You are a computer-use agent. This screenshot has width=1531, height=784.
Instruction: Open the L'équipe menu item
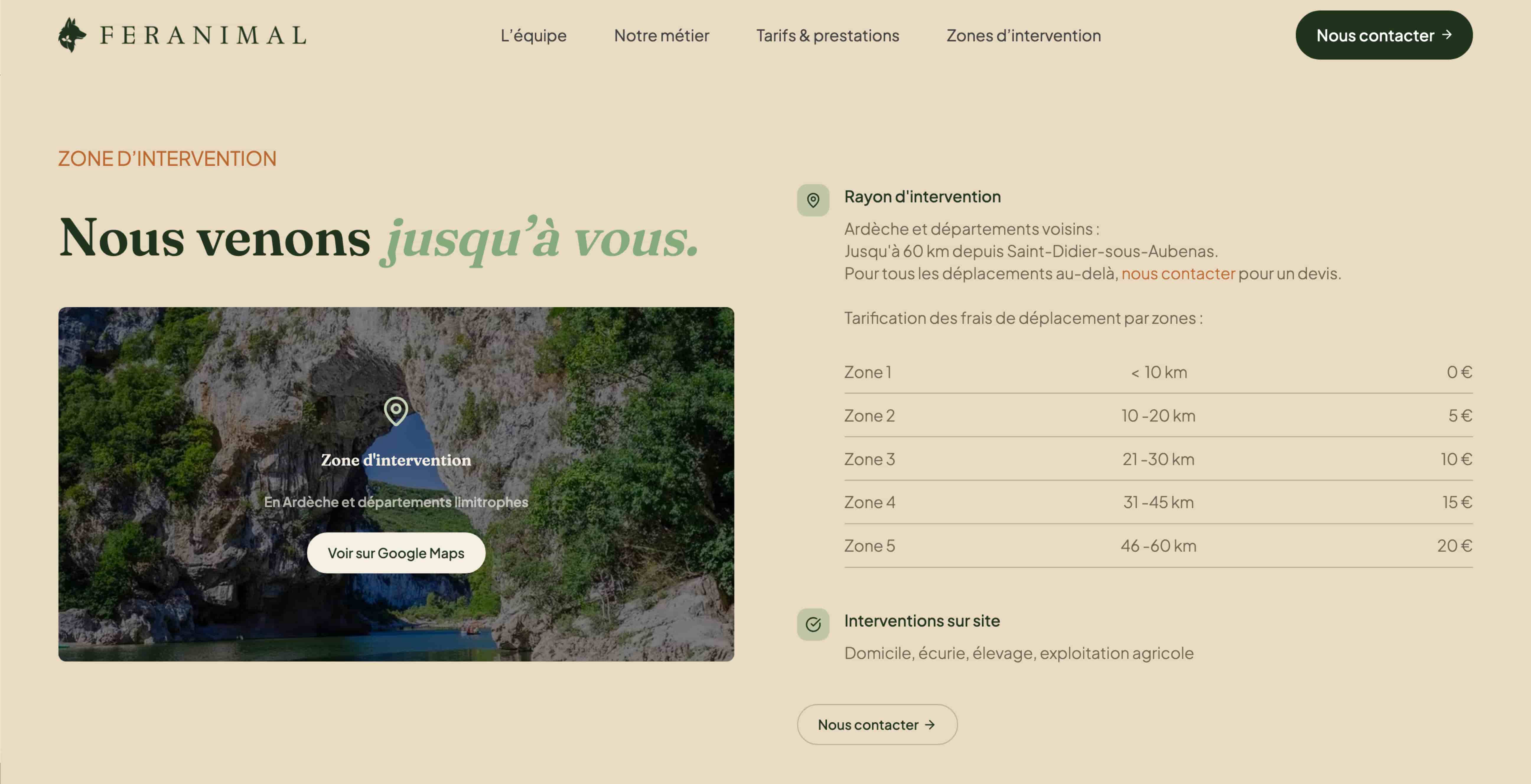point(533,36)
